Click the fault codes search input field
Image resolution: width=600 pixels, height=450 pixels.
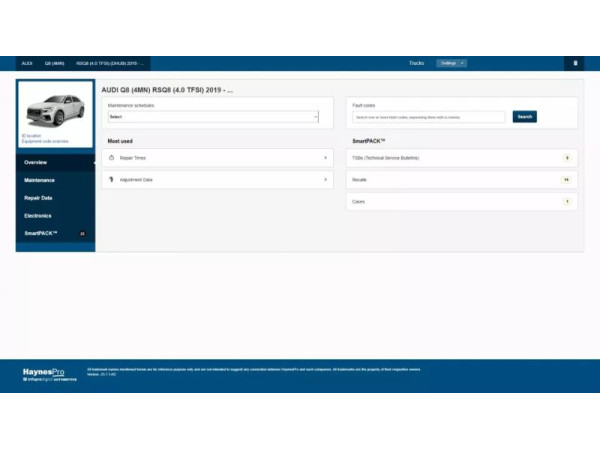429,117
